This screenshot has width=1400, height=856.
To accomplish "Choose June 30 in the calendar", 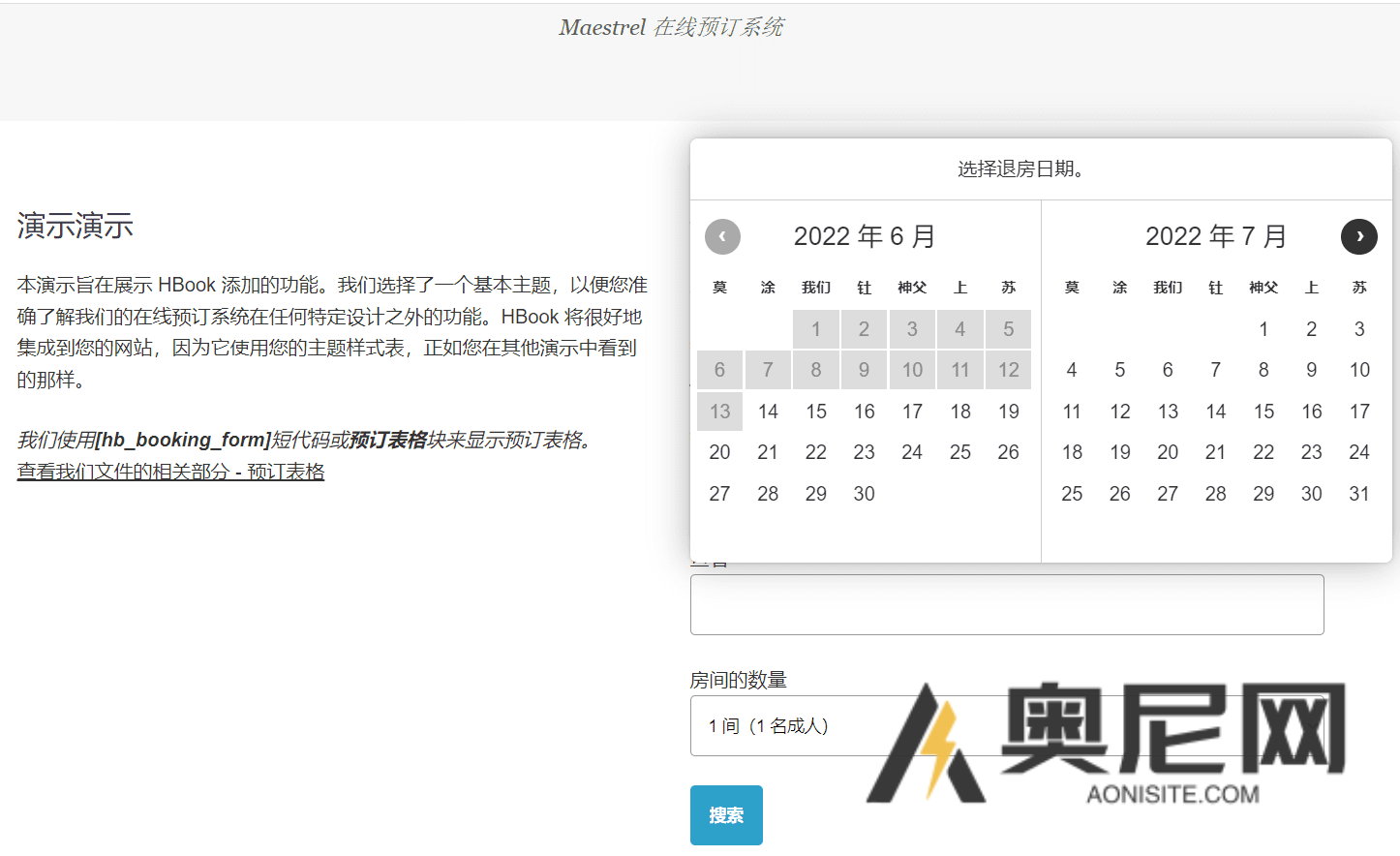I will click(x=864, y=494).
